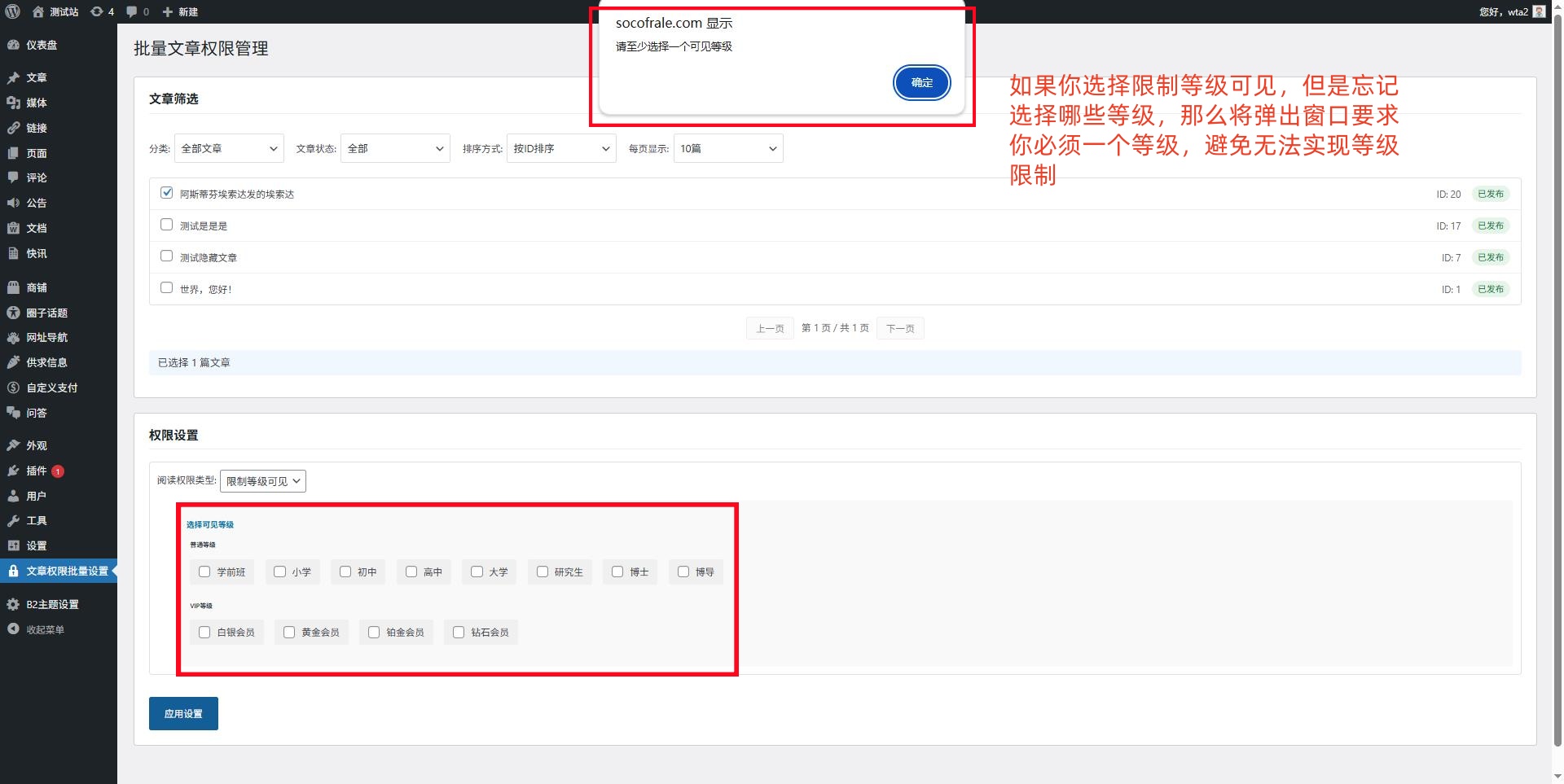Viewport: 1564px width, 784px height.
Task: Enable the 黄金会员 VIP checkbox
Action: [289, 632]
